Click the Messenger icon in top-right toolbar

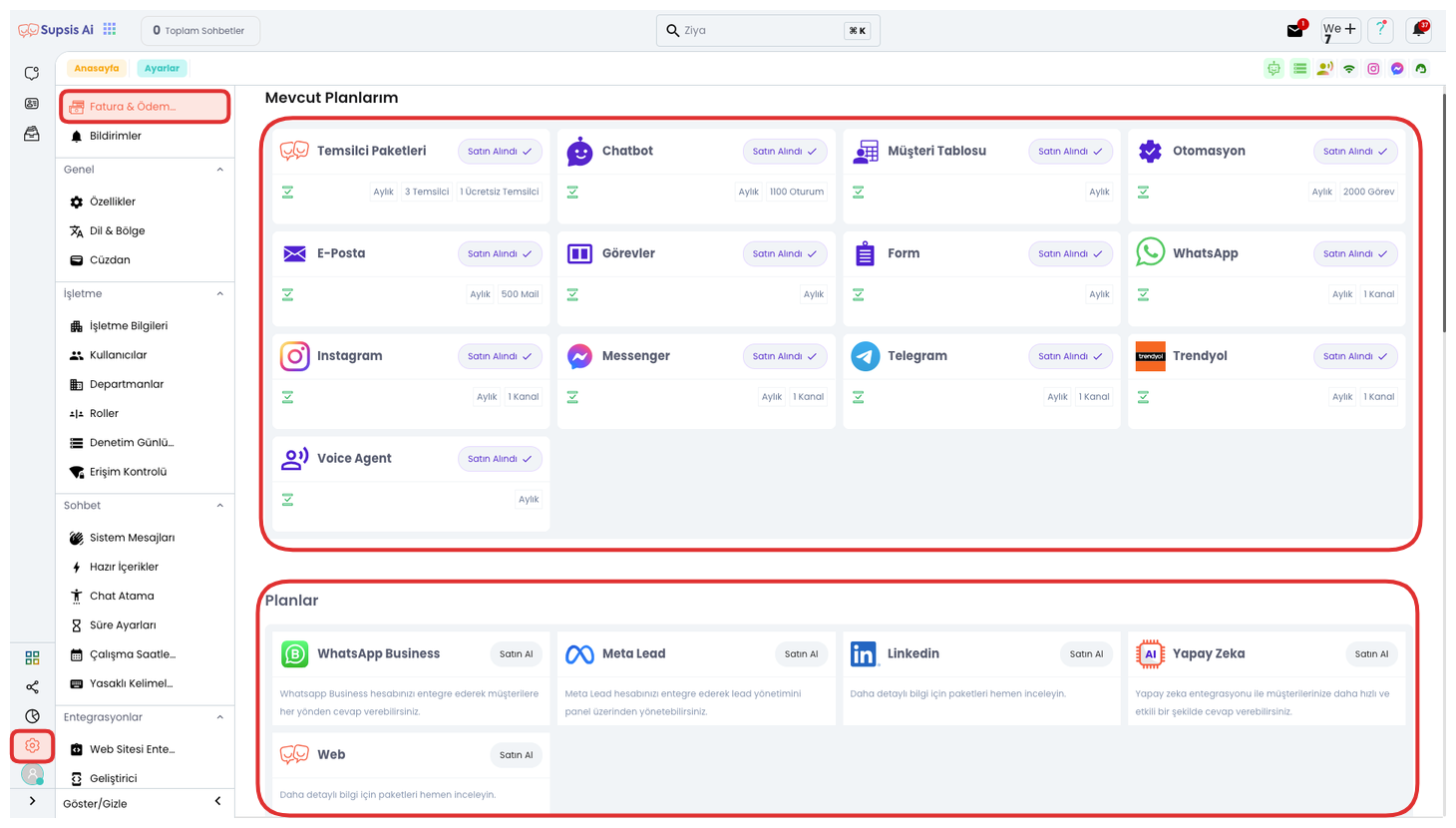pos(1397,69)
